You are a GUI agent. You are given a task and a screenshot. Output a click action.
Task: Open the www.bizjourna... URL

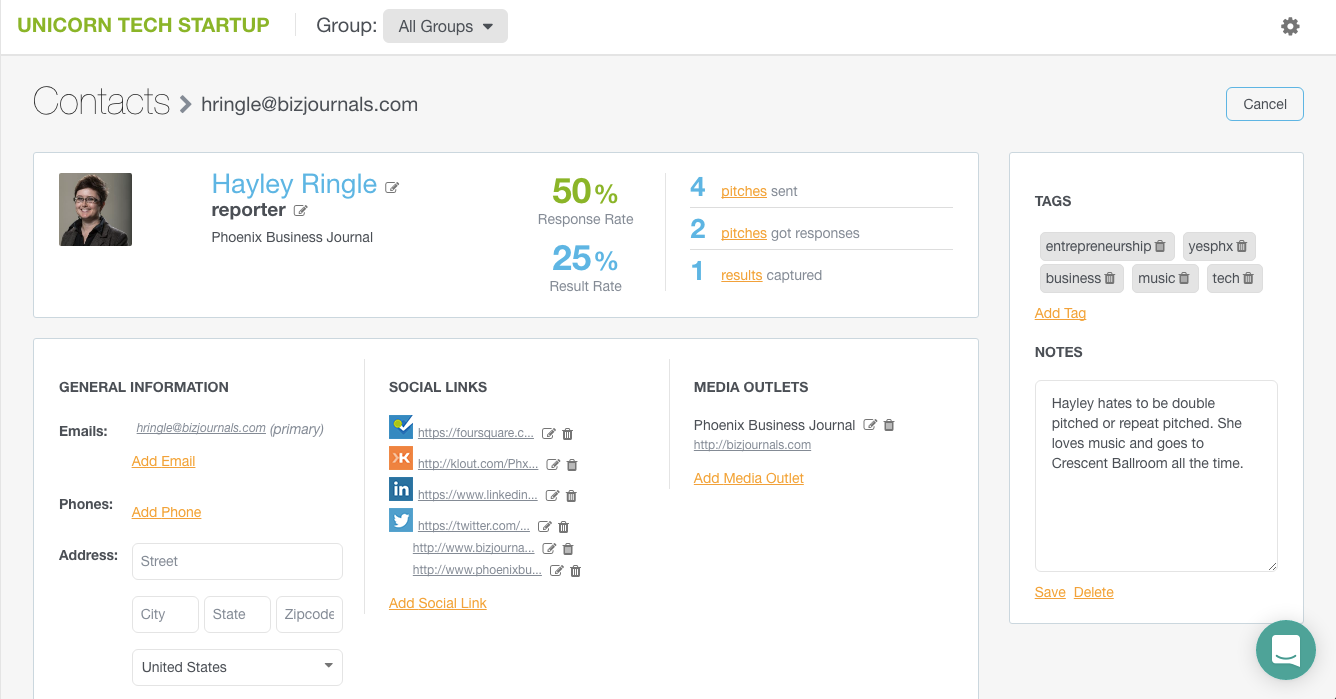(x=474, y=549)
